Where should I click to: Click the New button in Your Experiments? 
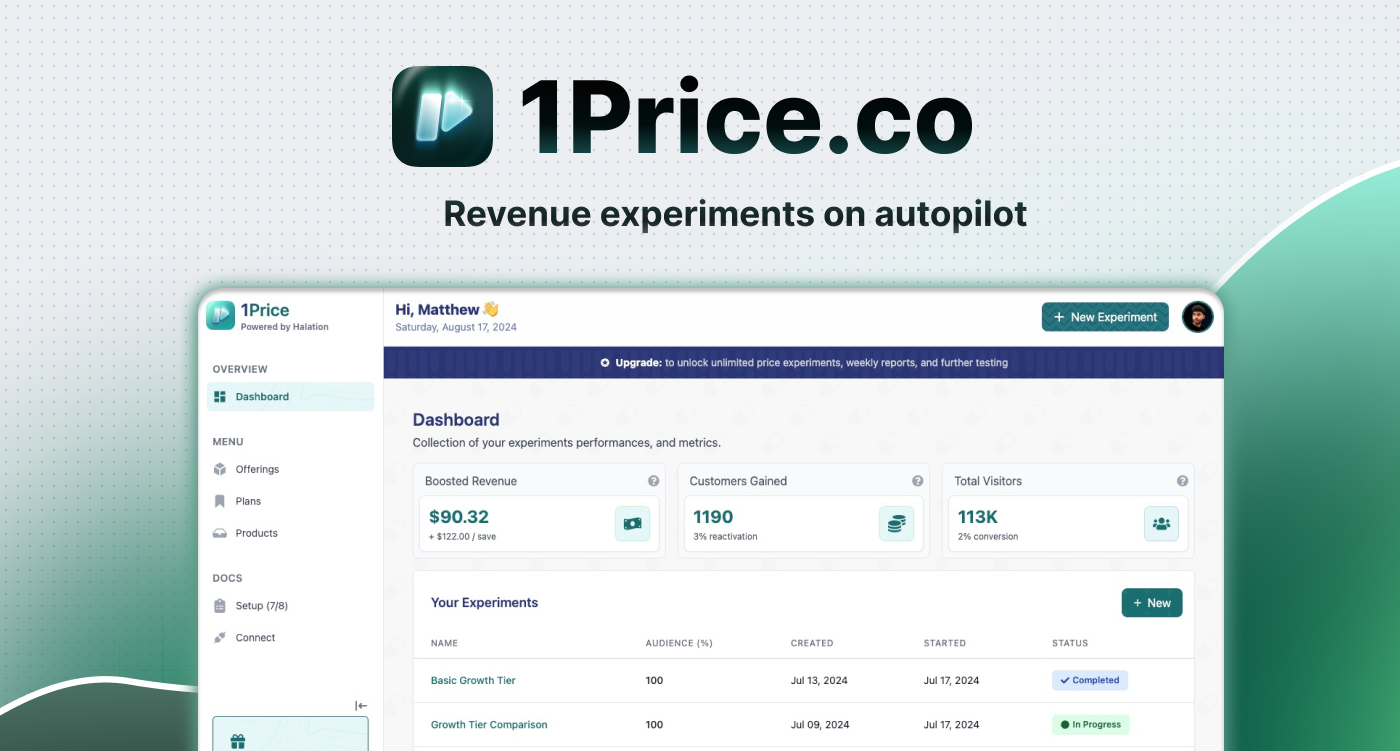(1152, 603)
